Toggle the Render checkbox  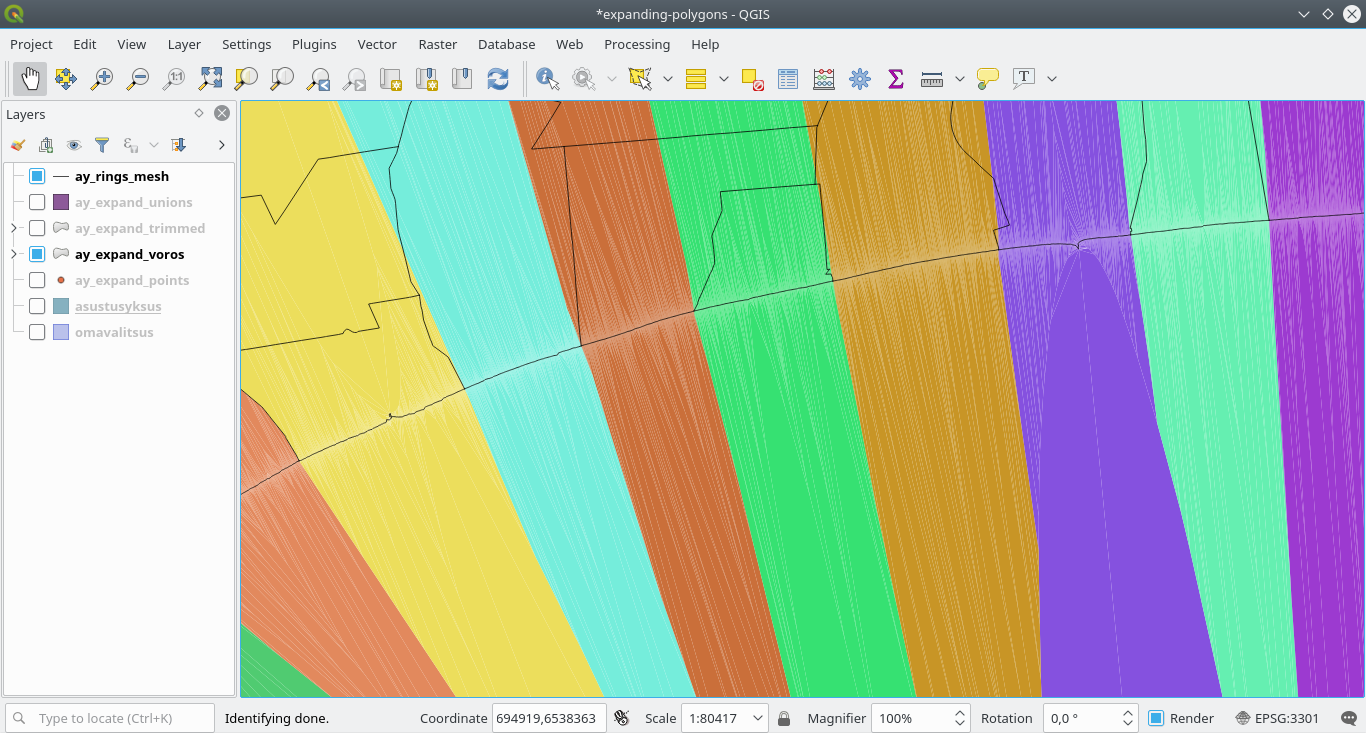click(x=1156, y=718)
